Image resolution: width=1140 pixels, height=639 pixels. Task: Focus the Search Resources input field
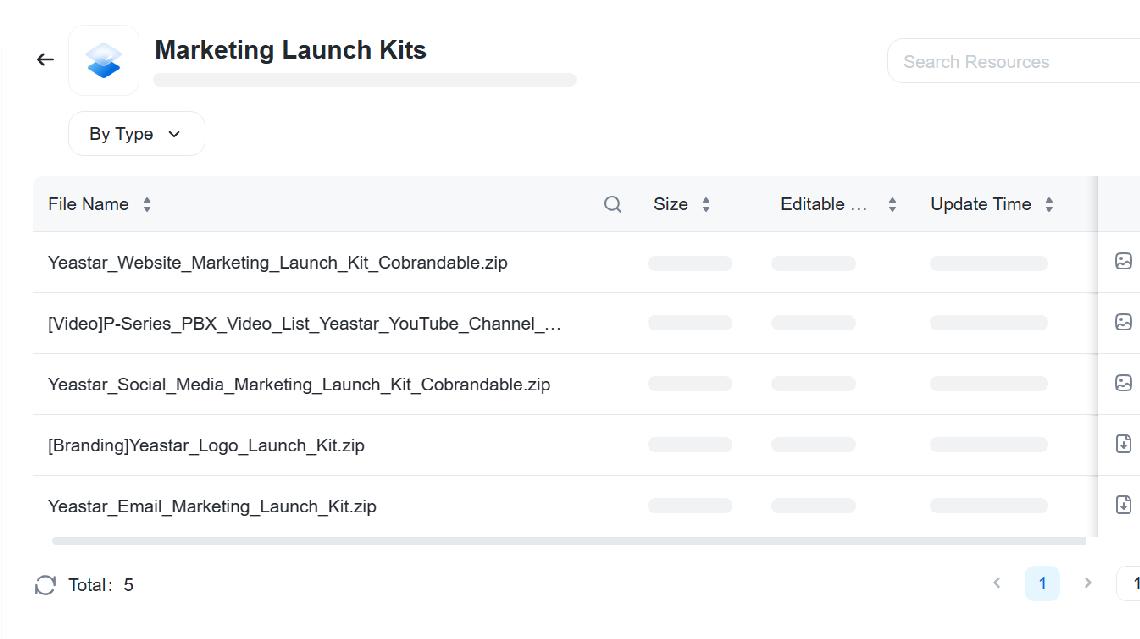(x=1010, y=62)
